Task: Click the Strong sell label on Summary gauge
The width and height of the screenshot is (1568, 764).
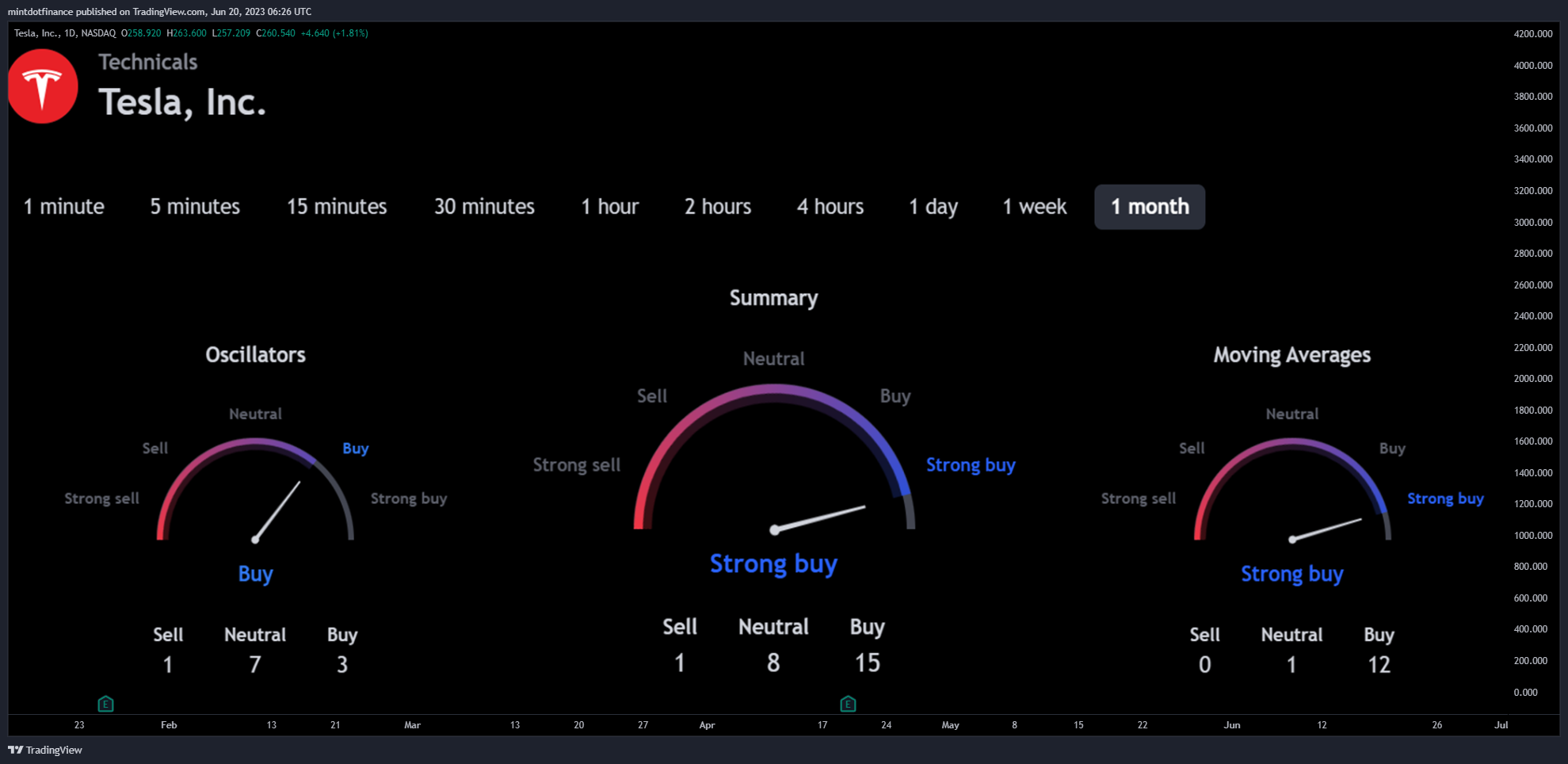Action: [x=576, y=465]
